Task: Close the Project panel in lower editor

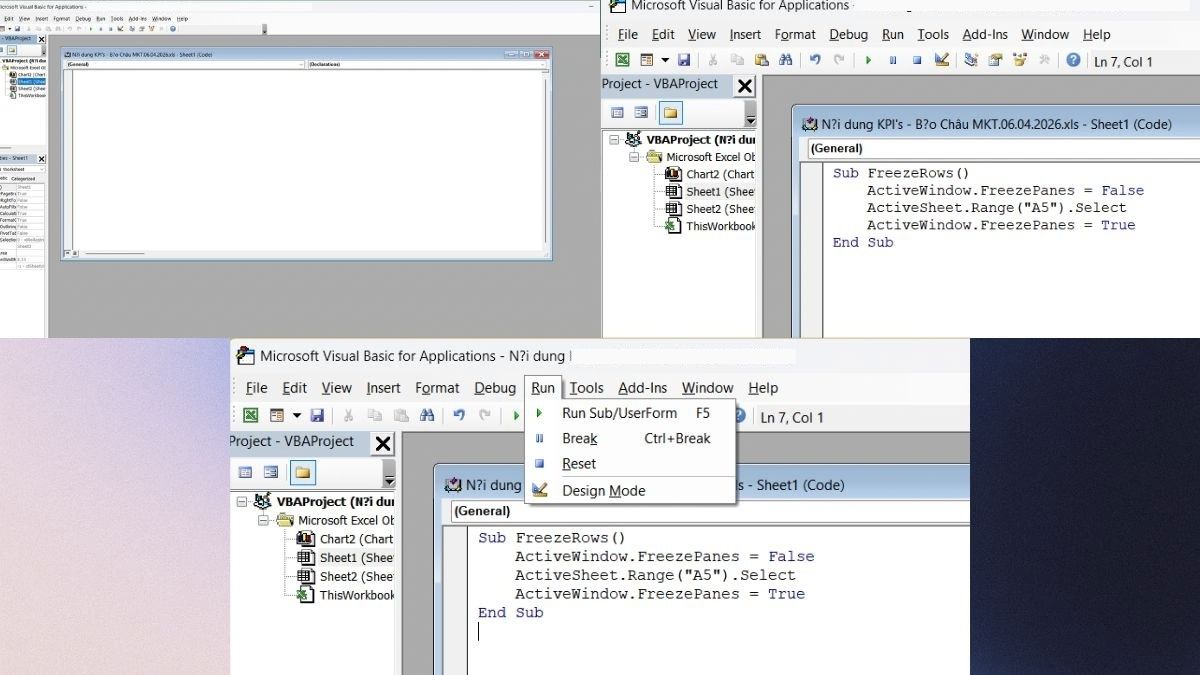Action: [x=383, y=443]
